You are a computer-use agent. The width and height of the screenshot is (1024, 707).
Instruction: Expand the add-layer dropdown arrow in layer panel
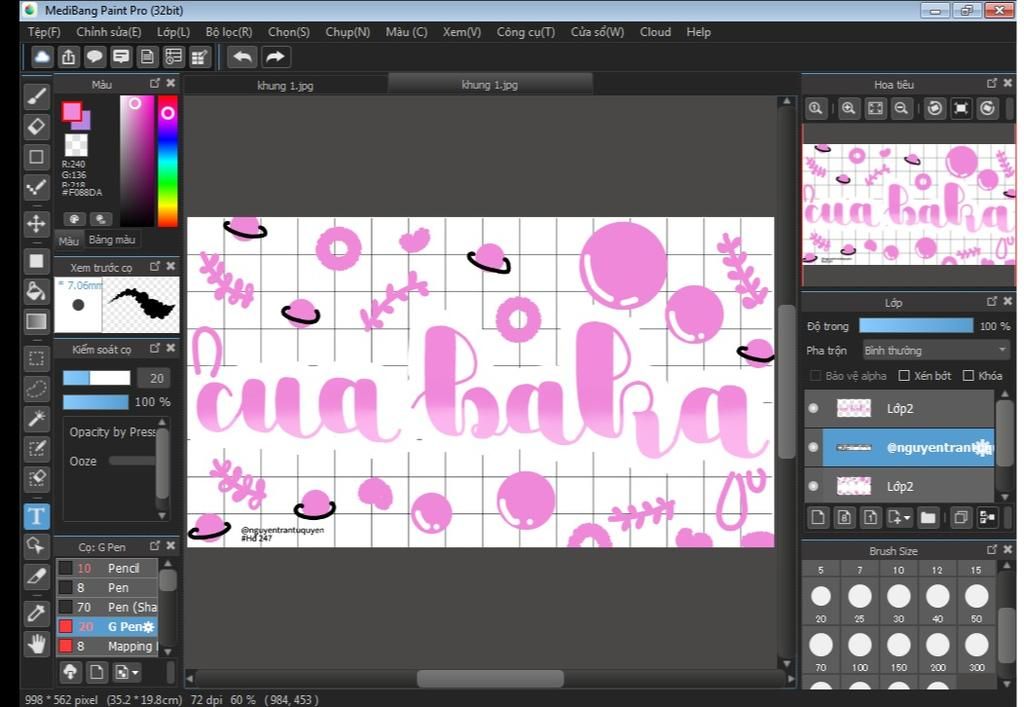[905, 518]
